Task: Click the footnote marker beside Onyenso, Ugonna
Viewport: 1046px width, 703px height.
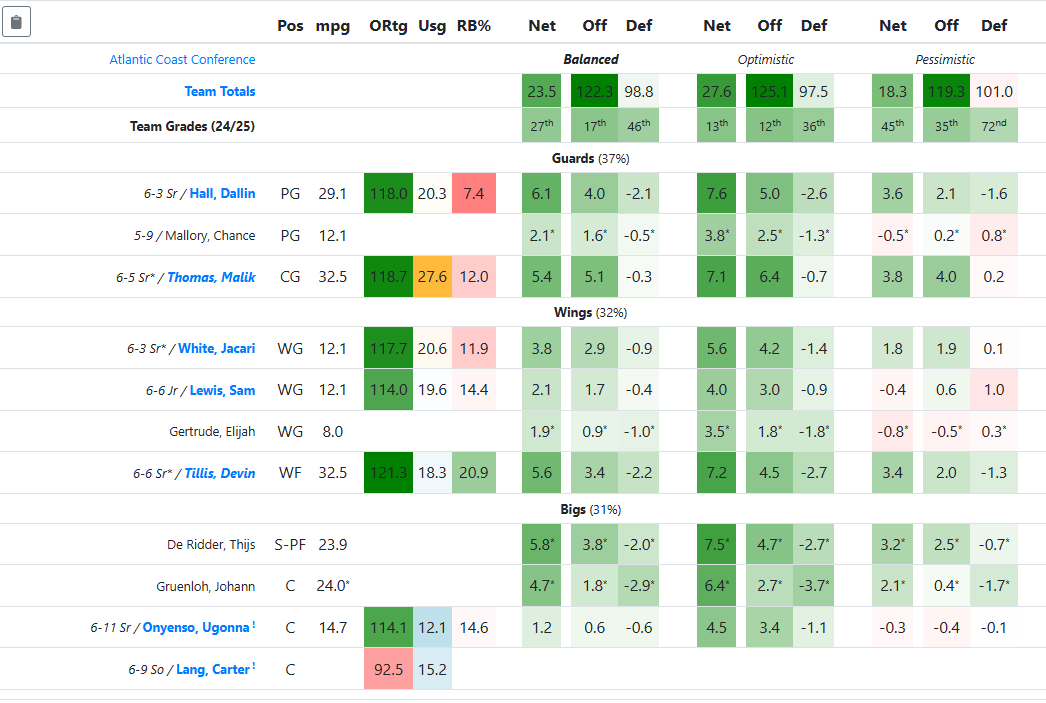Action: pos(253,625)
